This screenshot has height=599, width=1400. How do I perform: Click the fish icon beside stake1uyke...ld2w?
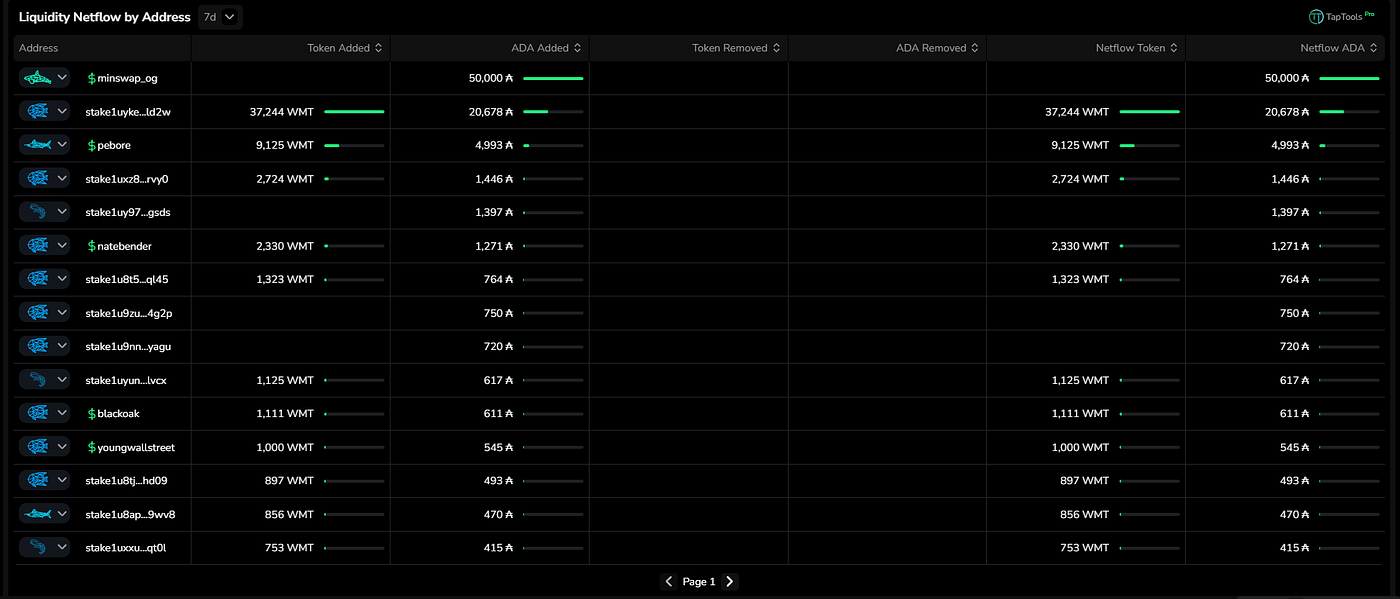click(x=37, y=111)
